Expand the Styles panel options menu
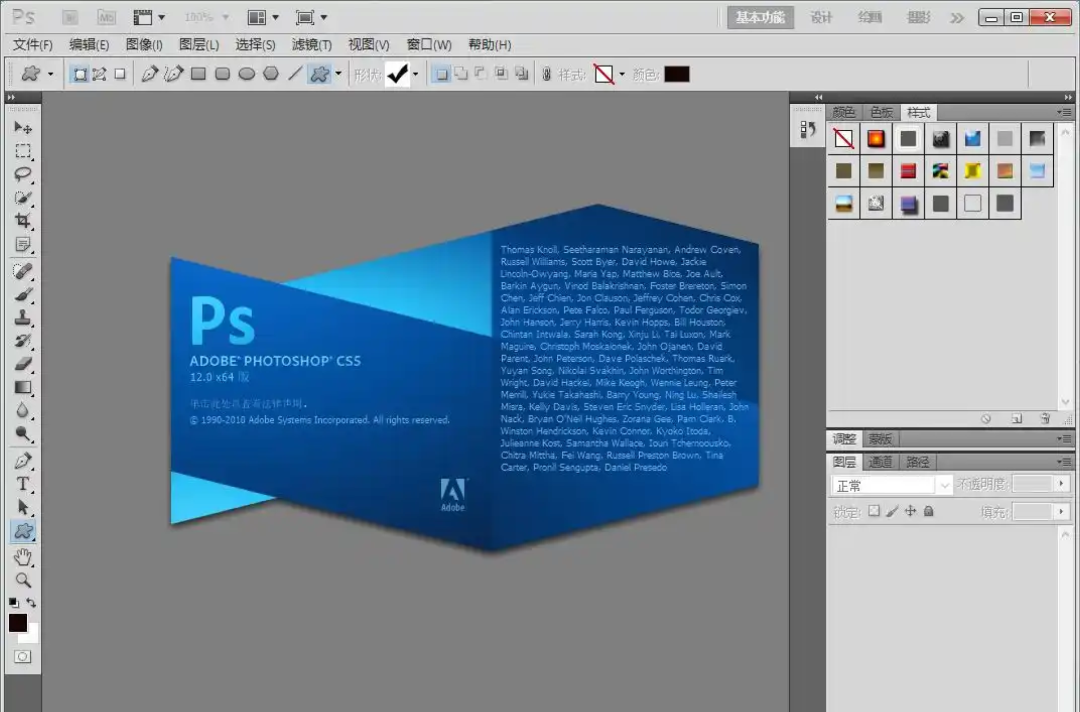This screenshot has width=1080, height=712. (x=1065, y=112)
